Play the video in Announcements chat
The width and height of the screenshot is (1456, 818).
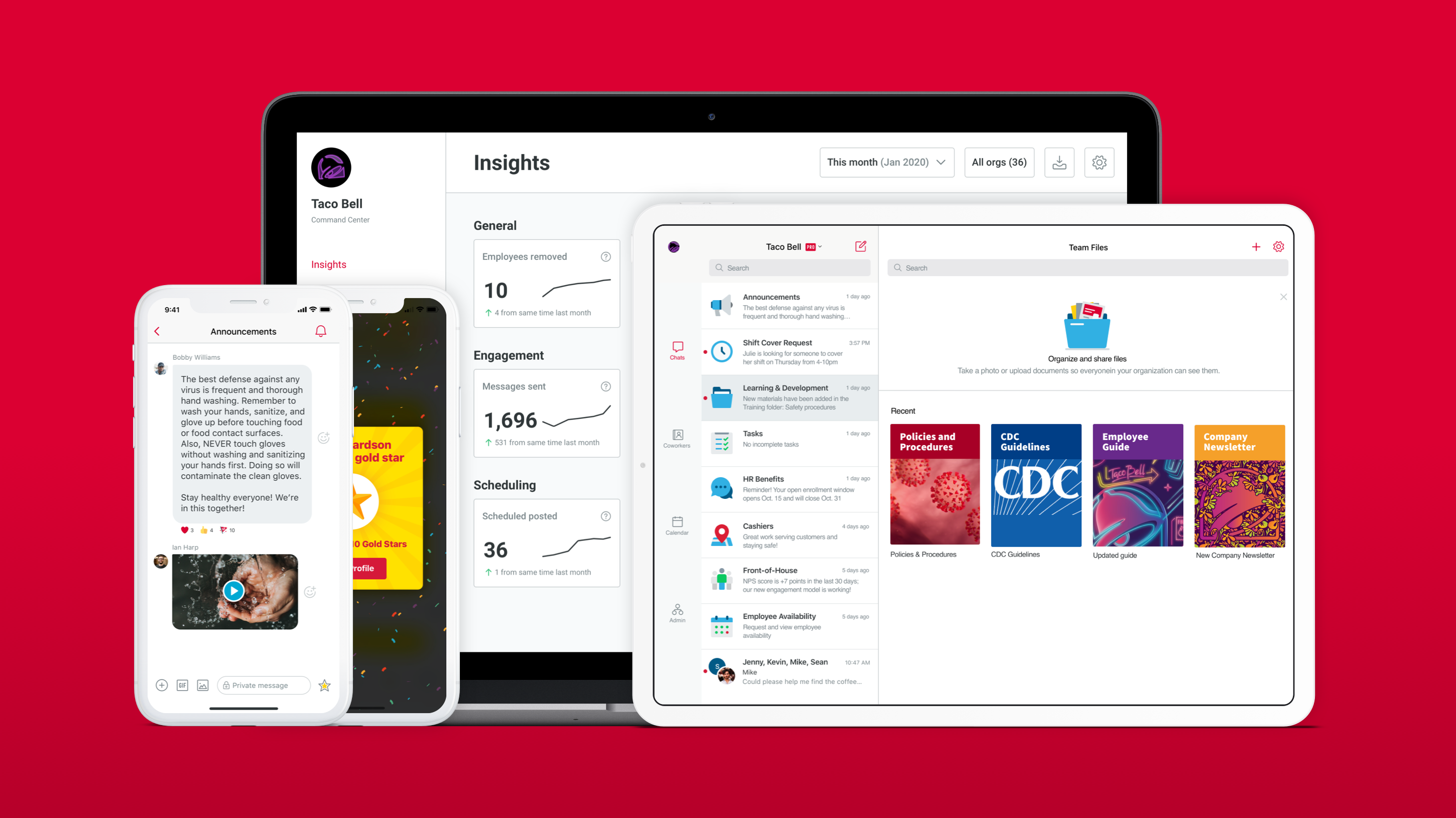click(234, 591)
